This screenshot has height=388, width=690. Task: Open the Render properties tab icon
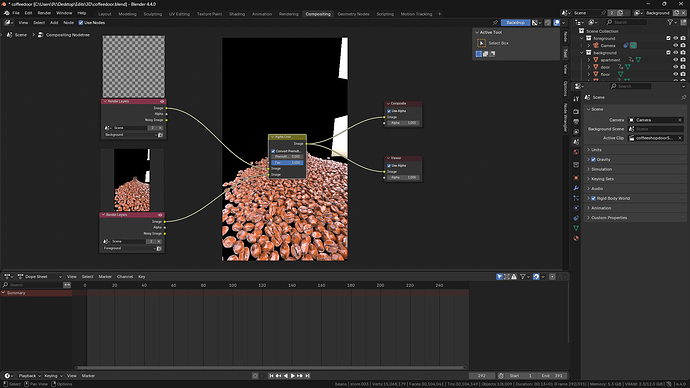pos(576,112)
